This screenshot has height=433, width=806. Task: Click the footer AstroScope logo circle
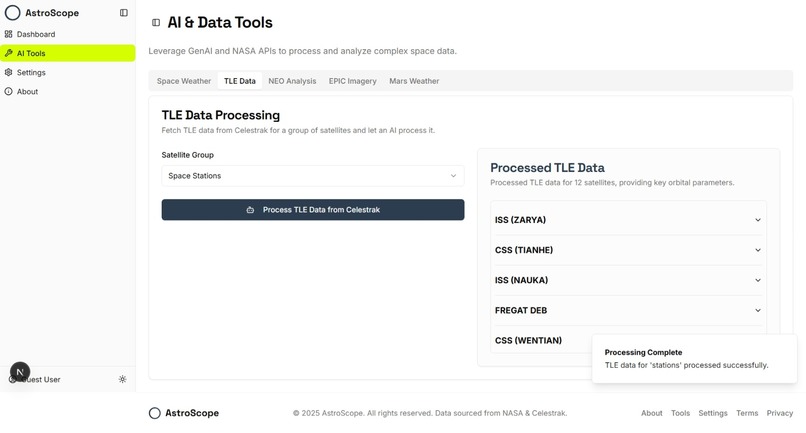coord(155,413)
